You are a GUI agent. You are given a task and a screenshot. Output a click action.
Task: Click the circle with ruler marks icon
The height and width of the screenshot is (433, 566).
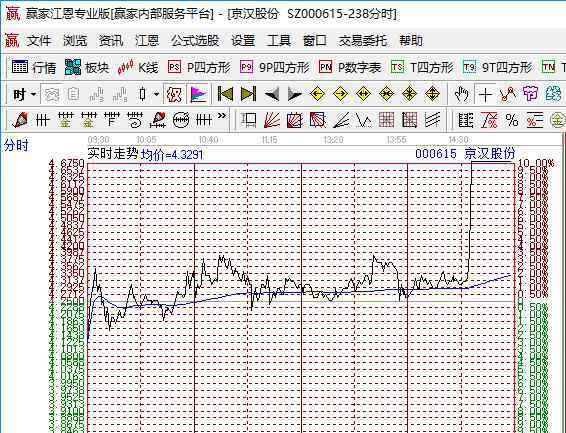click(181, 120)
